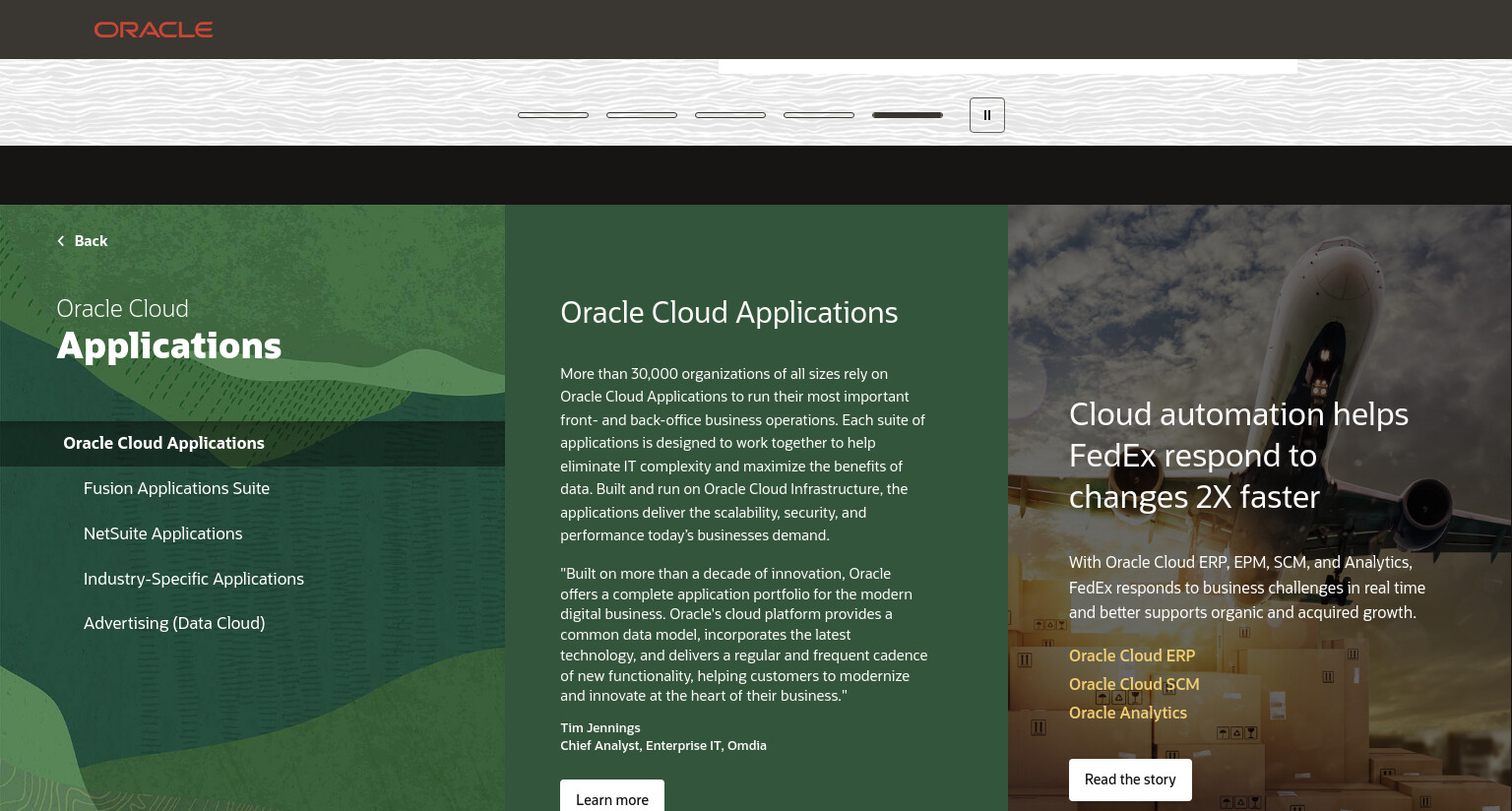This screenshot has width=1512, height=811.
Task: Click the Read the story button
Action: point(1130,780)
